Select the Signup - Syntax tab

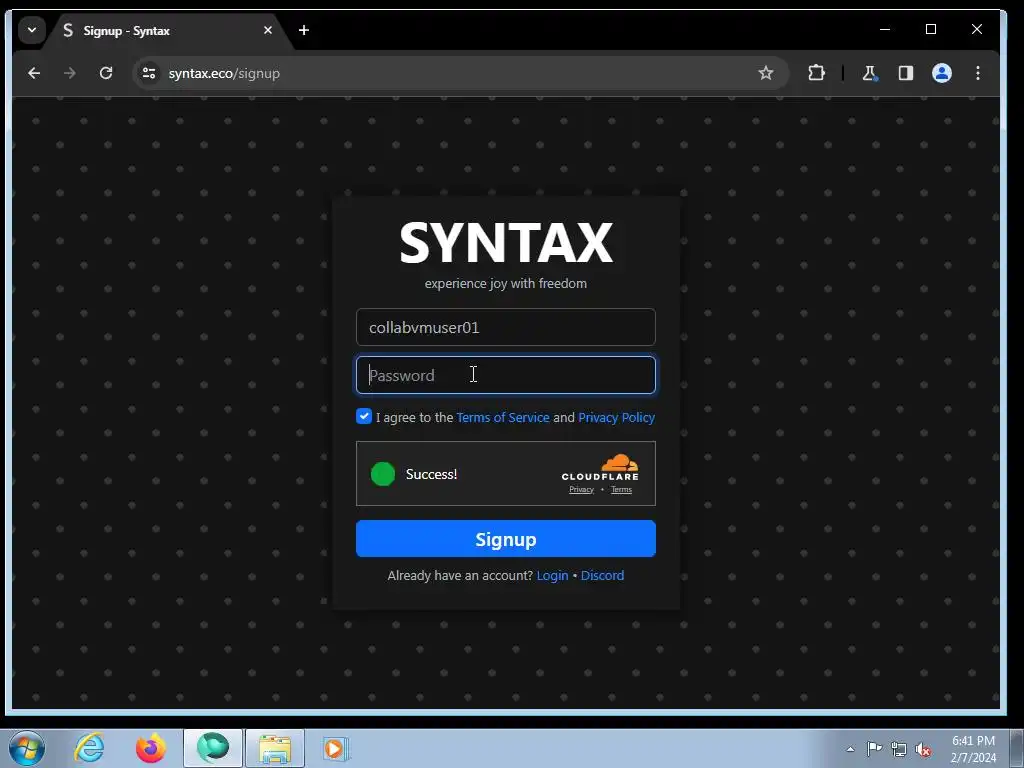tap(167, 31)
